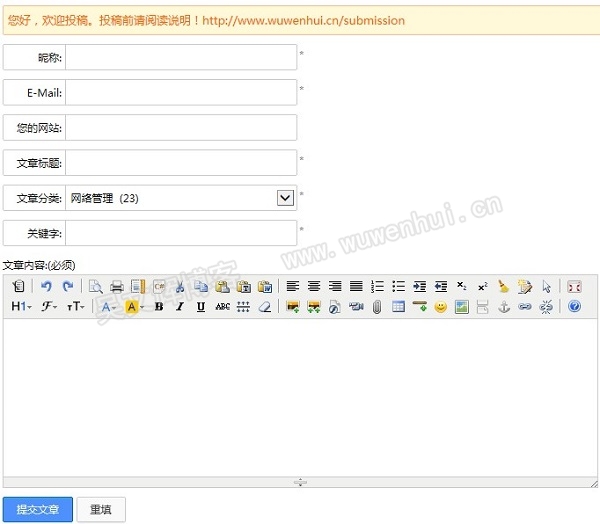Expand the 文章分类 category dropdown
Screen dimensions: 600x524
click(x=285, y=198)
